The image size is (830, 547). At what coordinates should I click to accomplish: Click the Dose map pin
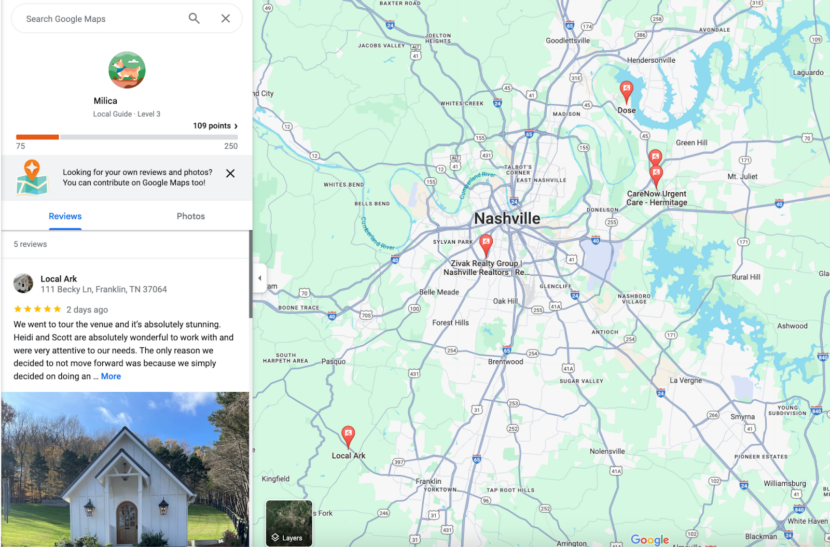(626, 91)
